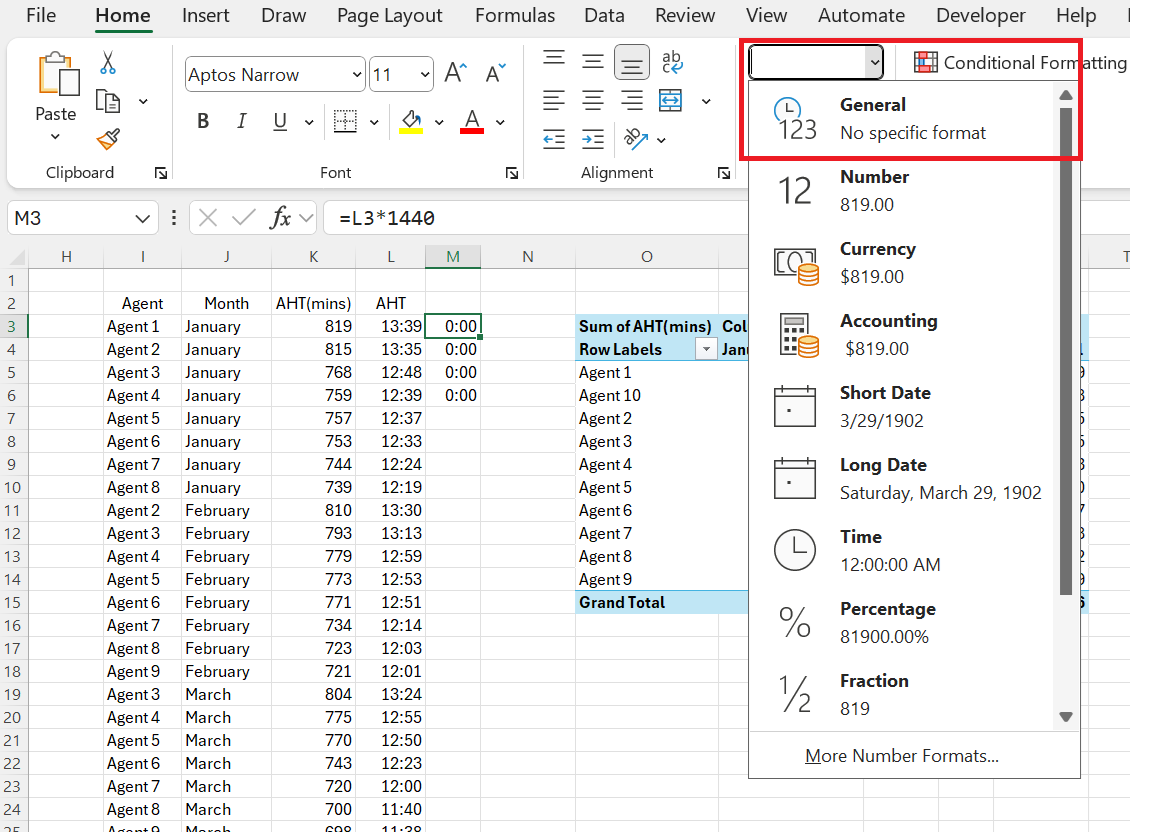Open Clipboard dialog launcher
The height and width of the screenshot is (832, 1152).
coord(161,173)
